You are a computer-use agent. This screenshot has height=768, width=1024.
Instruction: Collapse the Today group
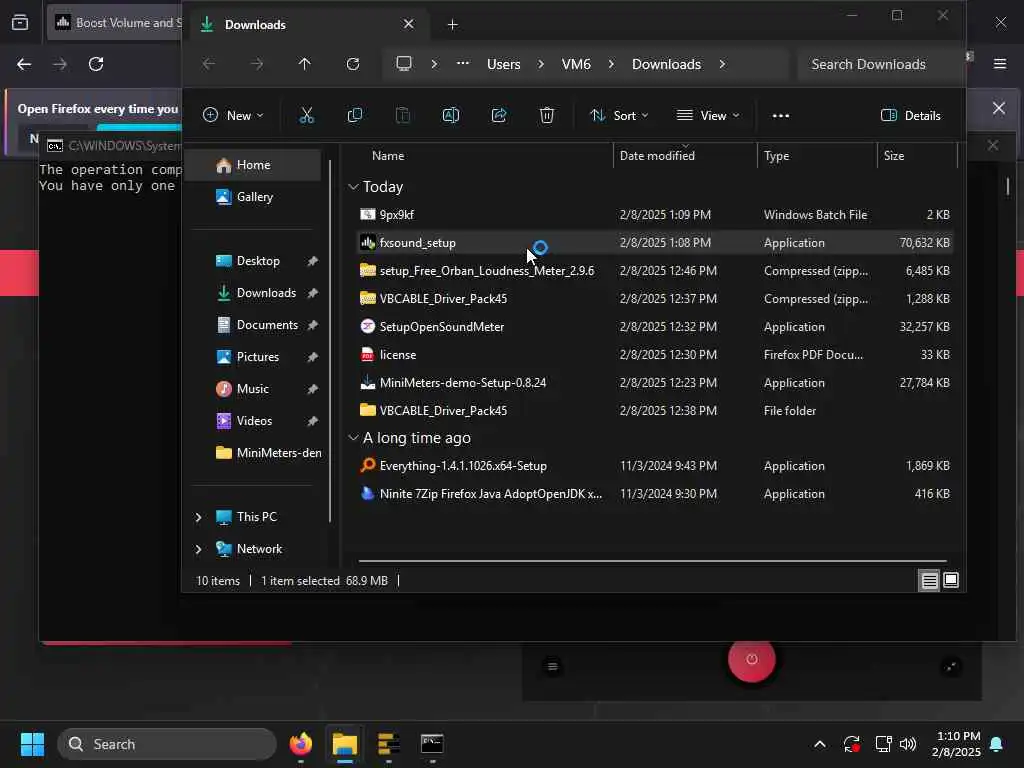click(353, 187)
